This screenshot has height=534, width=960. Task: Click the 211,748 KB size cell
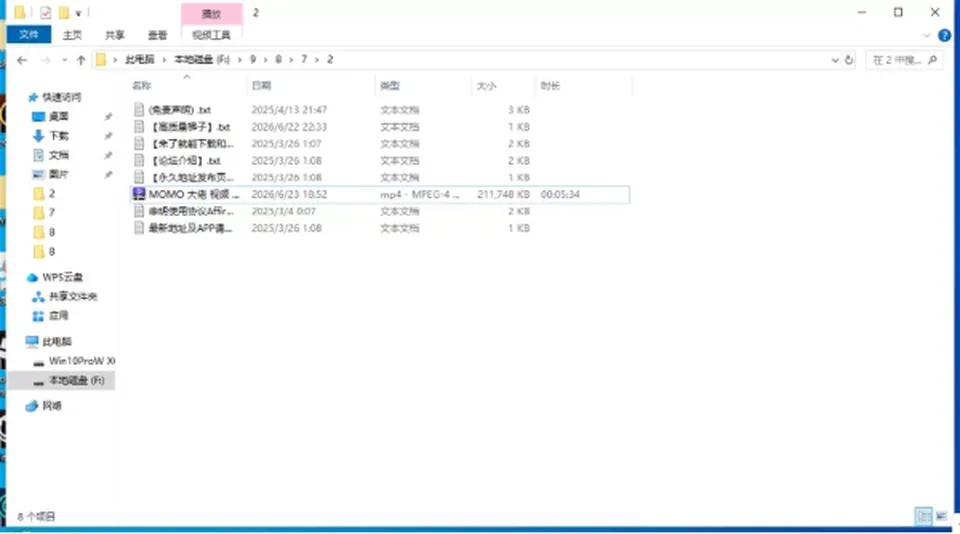[503, 194]
